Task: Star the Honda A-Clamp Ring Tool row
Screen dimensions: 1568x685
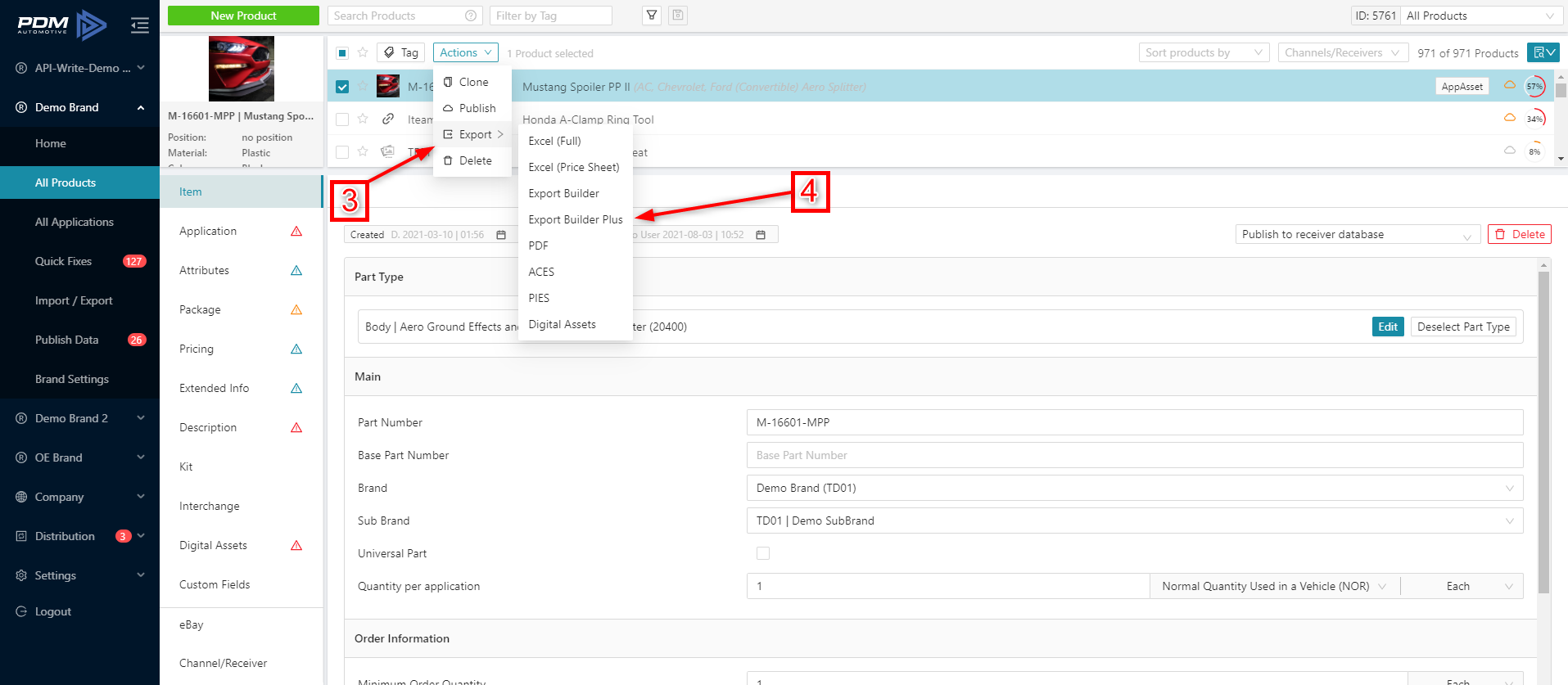Action: tap(363, 119)
